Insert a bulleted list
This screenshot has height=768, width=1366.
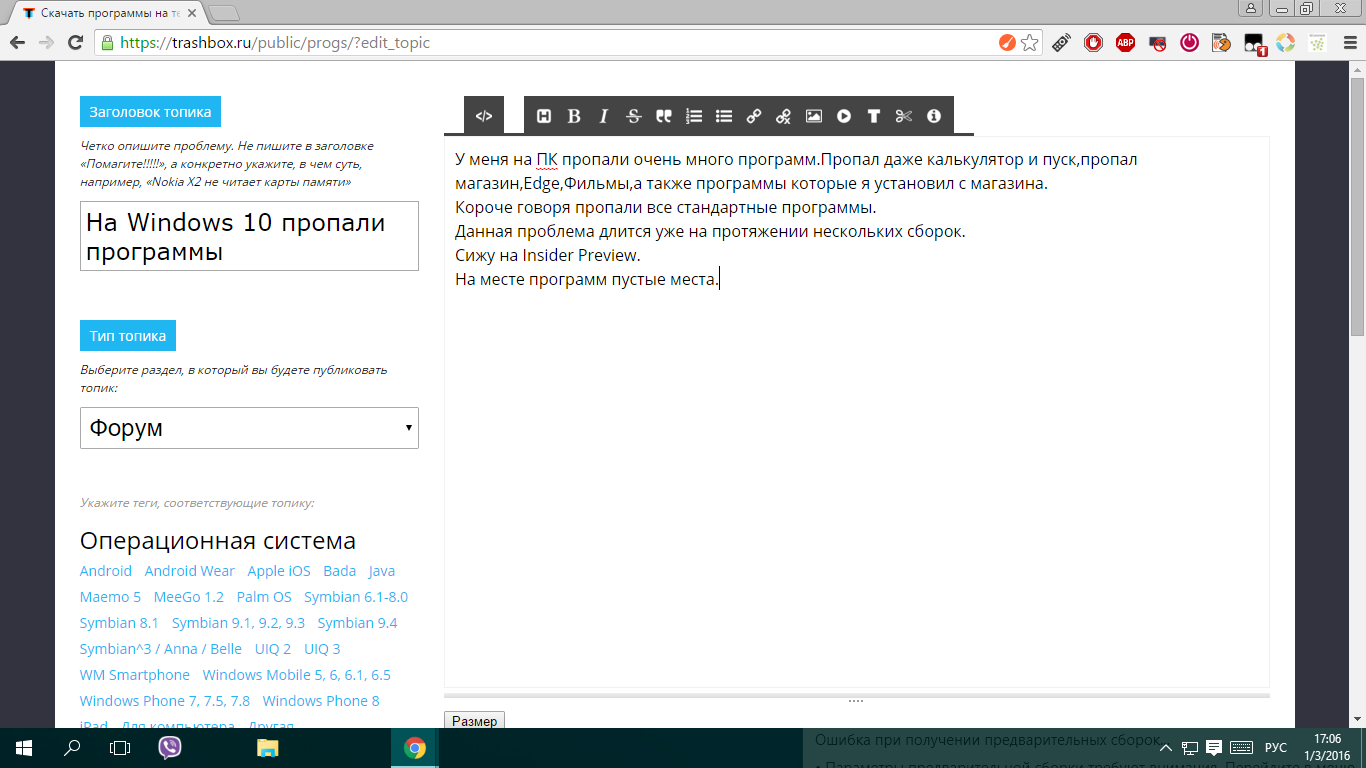(x=724, y=116)
